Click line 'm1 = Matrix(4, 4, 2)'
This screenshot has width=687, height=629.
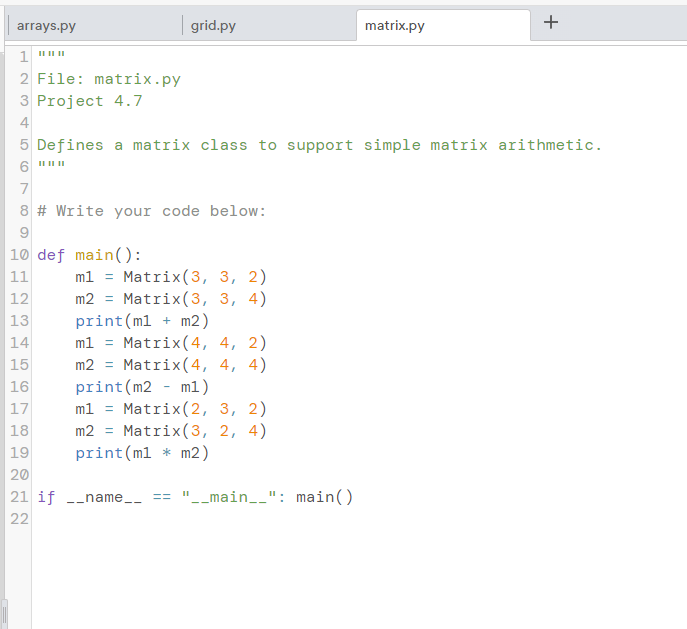click(171, 343)
